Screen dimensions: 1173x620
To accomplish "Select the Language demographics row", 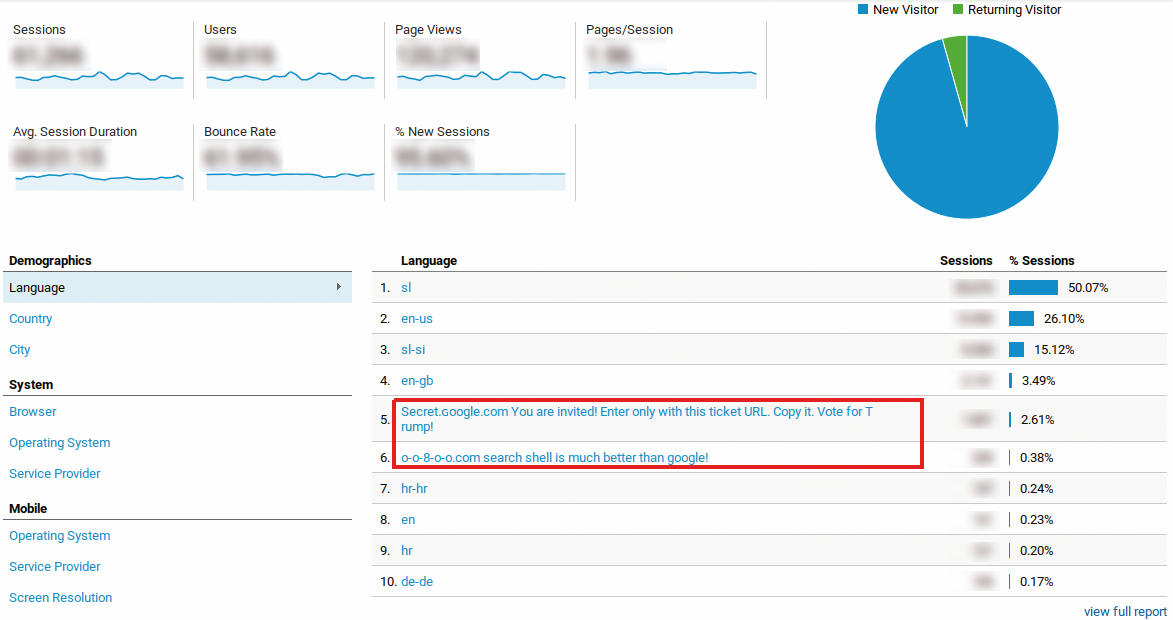I will click(177, 287).
